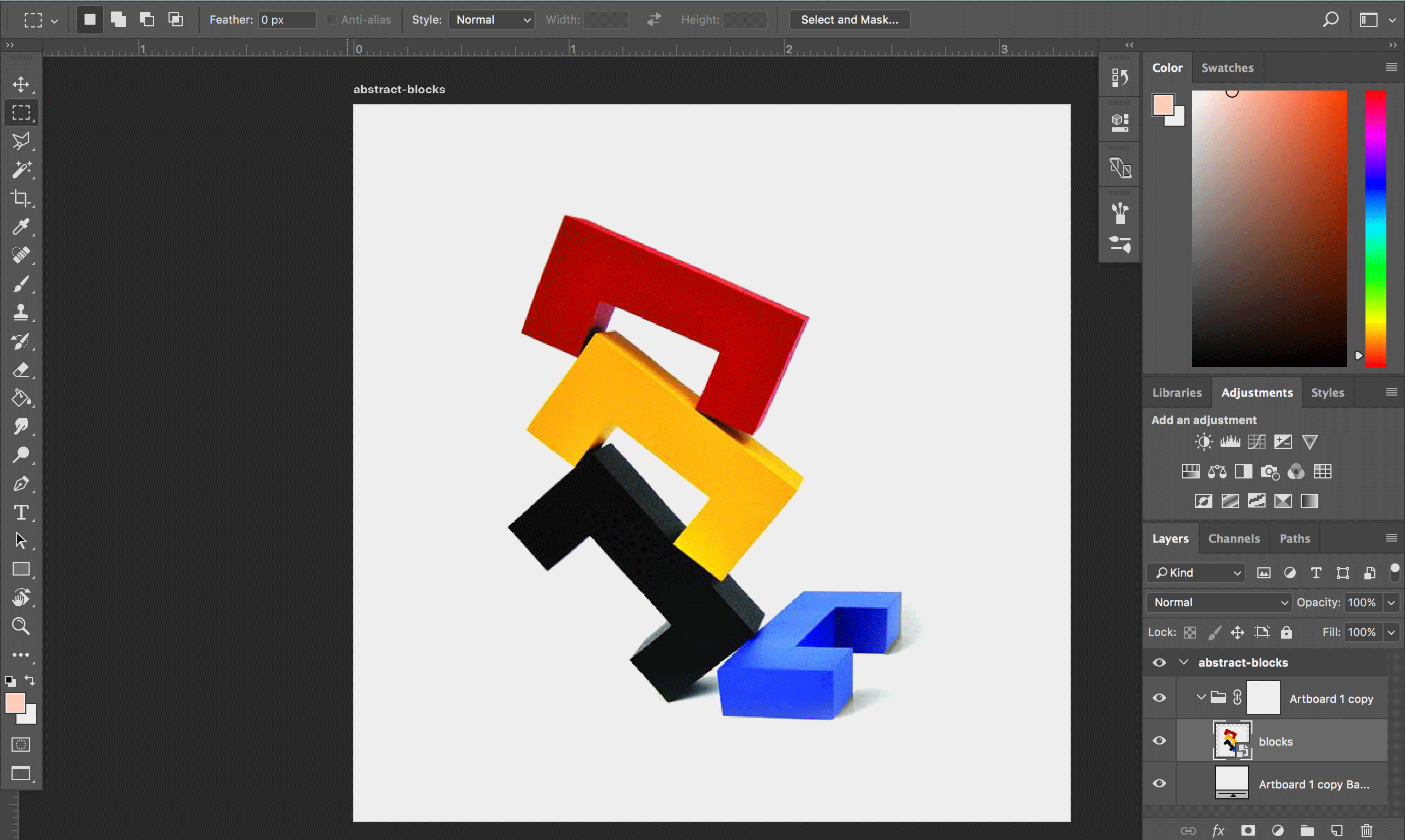
Task: Select the Horizontal Type tool
Action: pos(21,512)
